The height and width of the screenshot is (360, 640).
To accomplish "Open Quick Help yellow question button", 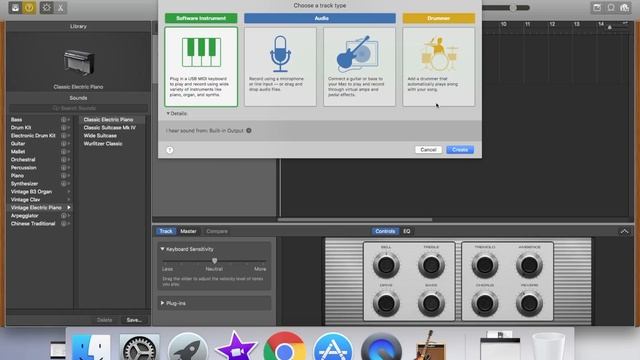I will [x=29, y=8].
